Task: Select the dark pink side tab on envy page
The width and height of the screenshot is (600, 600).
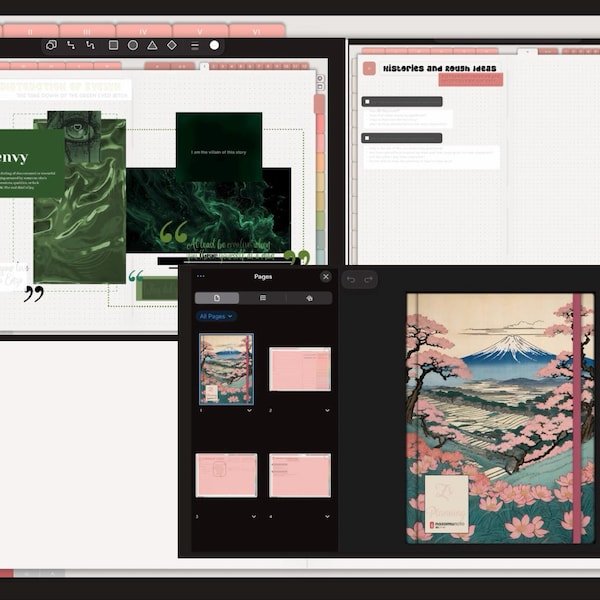Action: click(320, 104)
